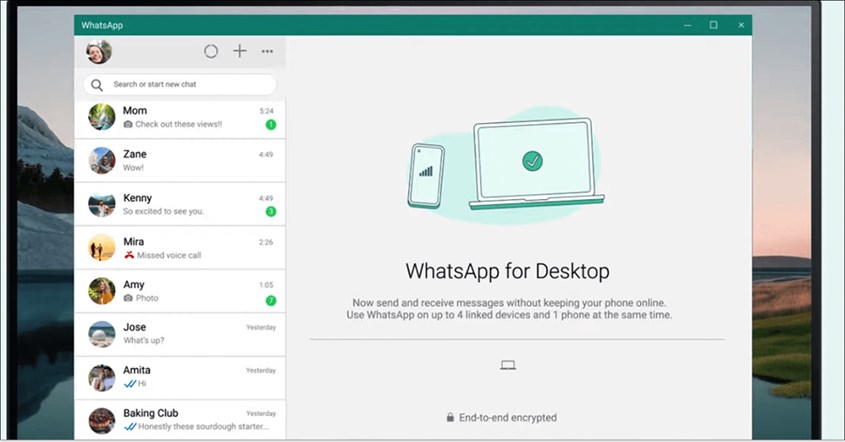Click the unread badge on Amy's chat
The image size is (845, 442).
(271, 301)
